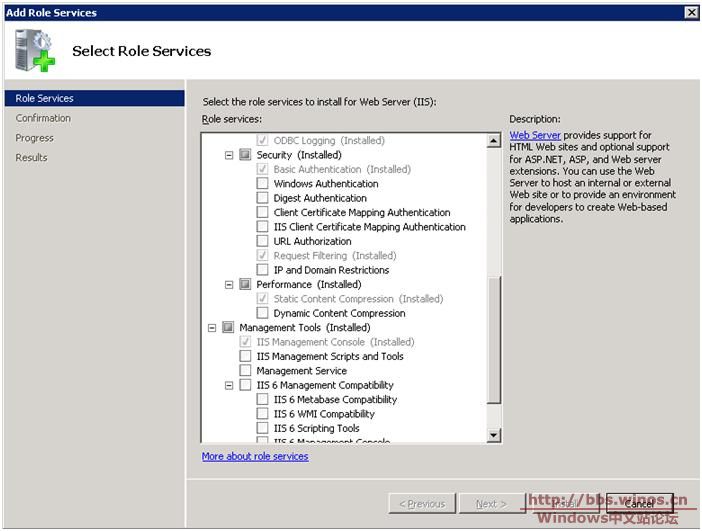The width and height of the screenshot is (702, 531).
Task: Click the Security (Installed) tri-state checkbox
Action: coord(245,155)
